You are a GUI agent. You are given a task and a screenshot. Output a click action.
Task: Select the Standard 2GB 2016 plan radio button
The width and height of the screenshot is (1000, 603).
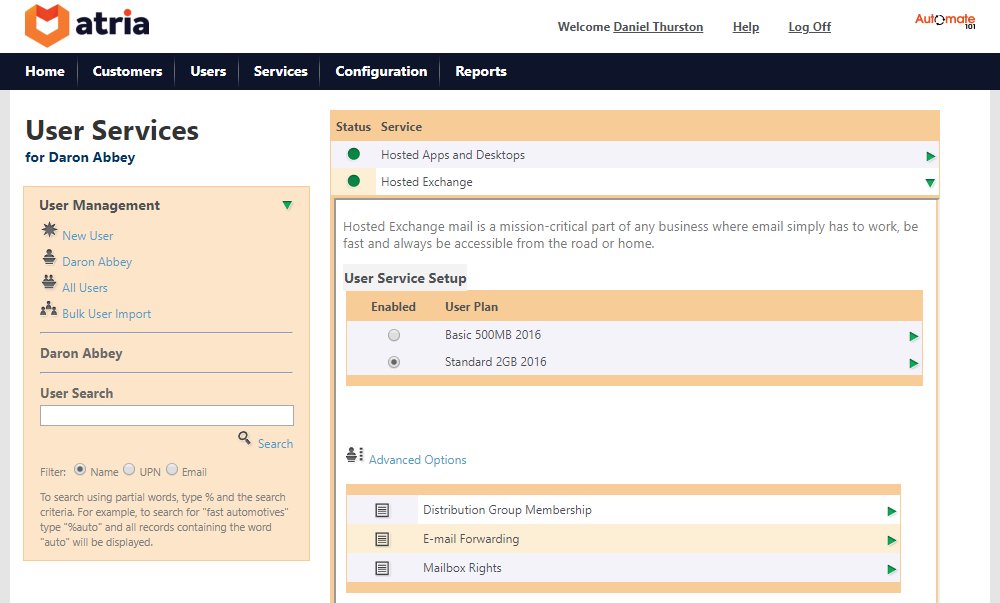[x=394, y=362]
